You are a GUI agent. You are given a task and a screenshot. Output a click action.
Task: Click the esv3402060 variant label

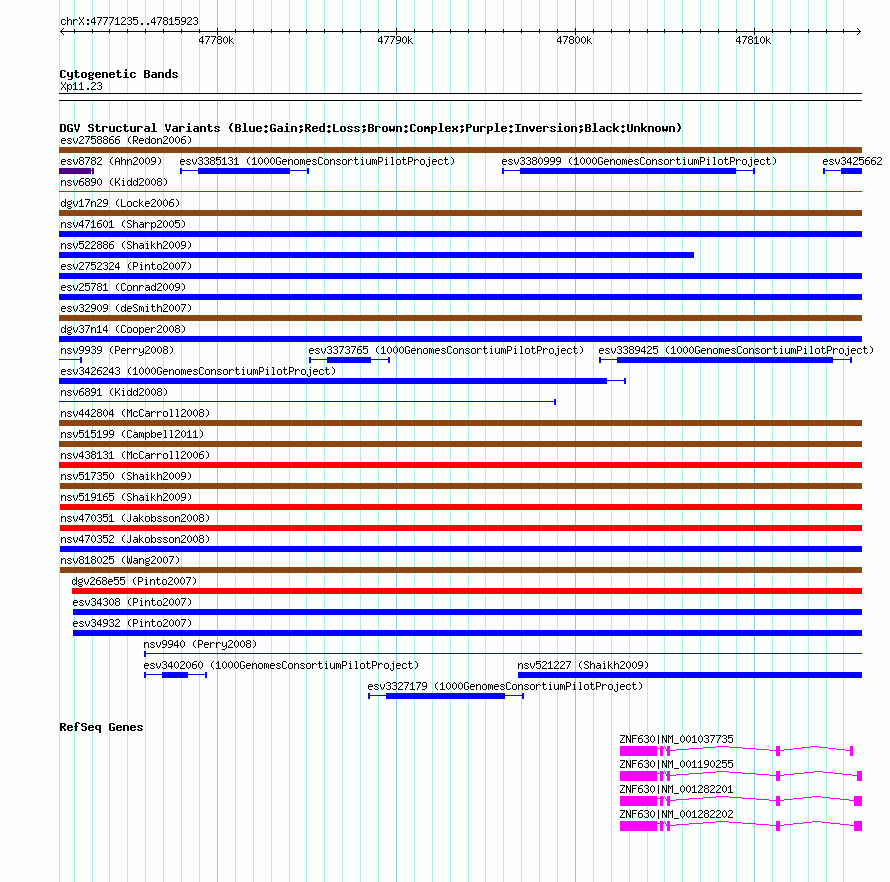[x=281, y=665]
